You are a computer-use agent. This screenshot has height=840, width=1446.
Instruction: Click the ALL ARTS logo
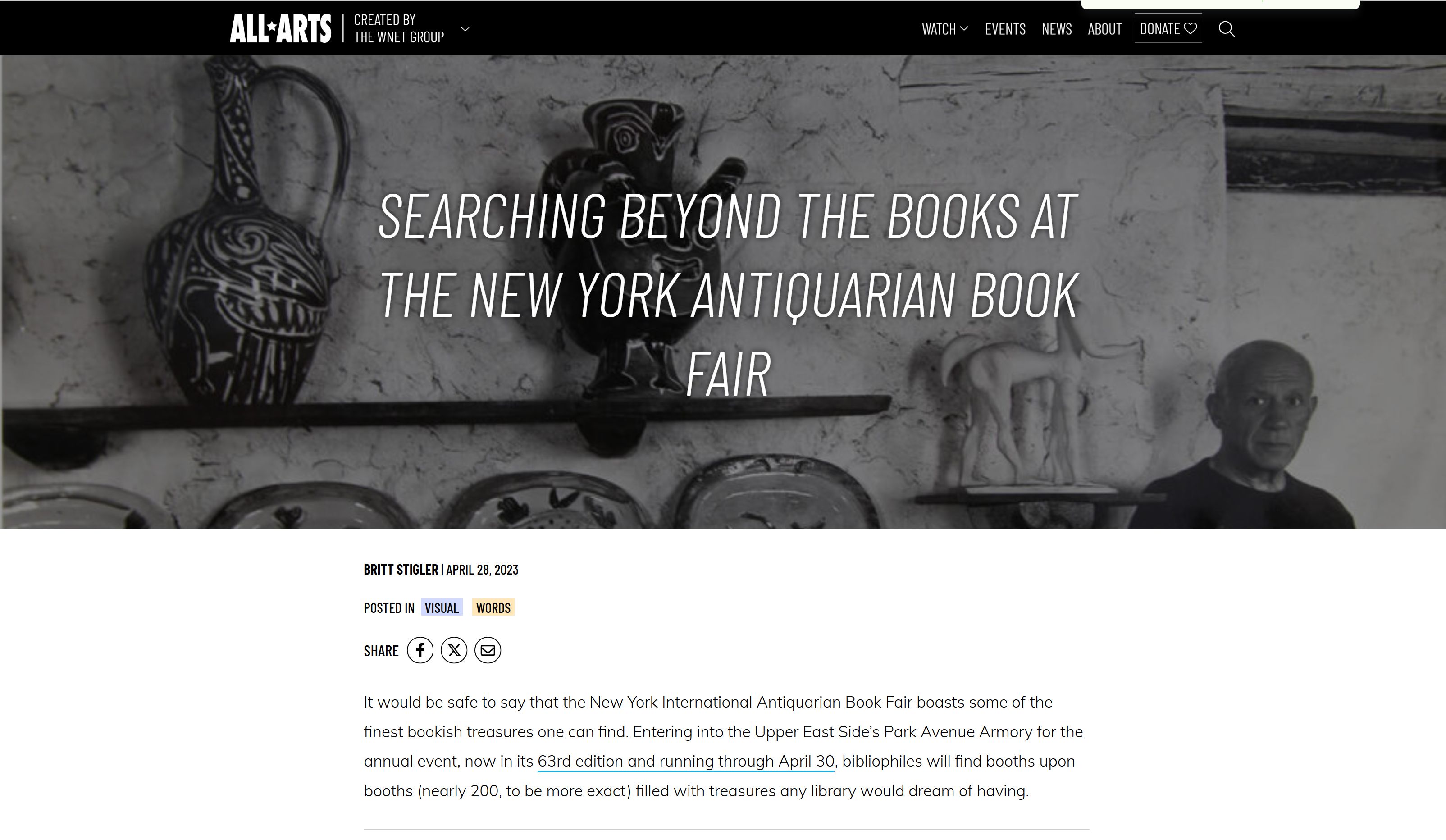281,28
